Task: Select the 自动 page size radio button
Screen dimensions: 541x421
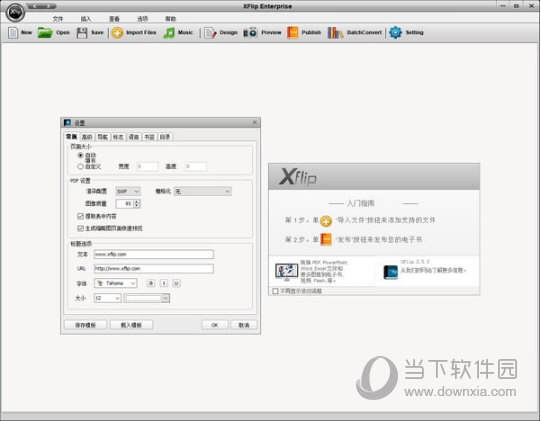Action: pos(80,155)
